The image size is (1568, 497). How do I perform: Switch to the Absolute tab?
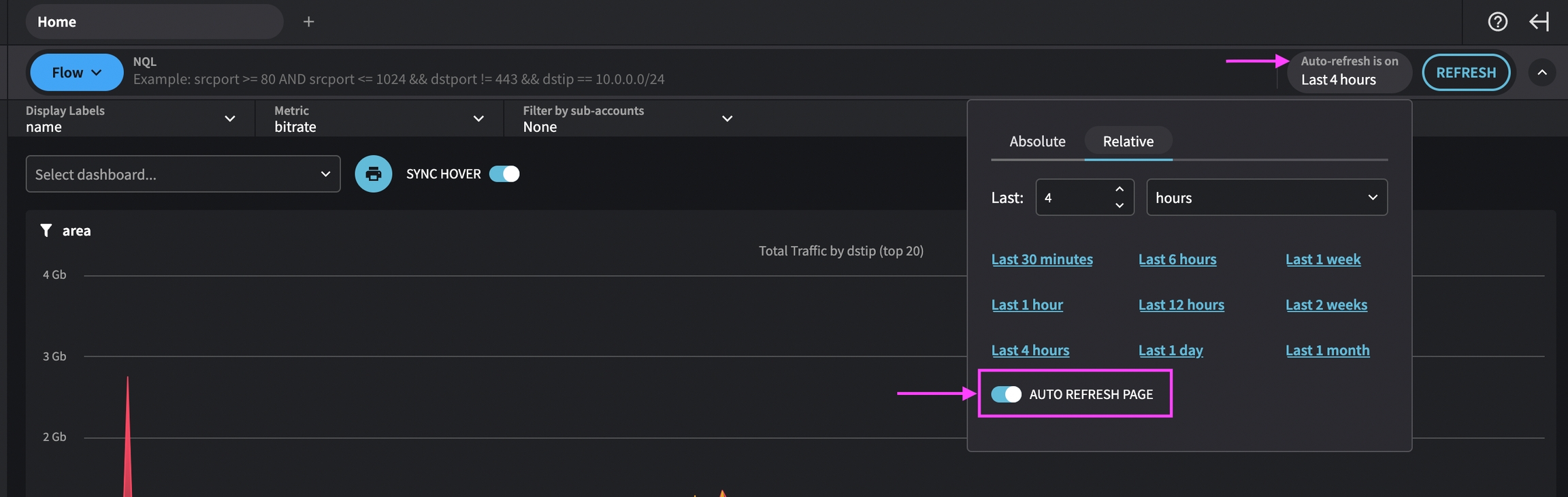coord(1037,142)
